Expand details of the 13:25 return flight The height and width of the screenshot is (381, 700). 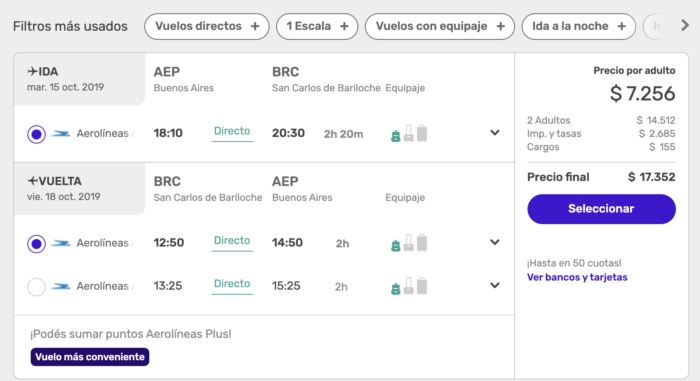point(495,285)
